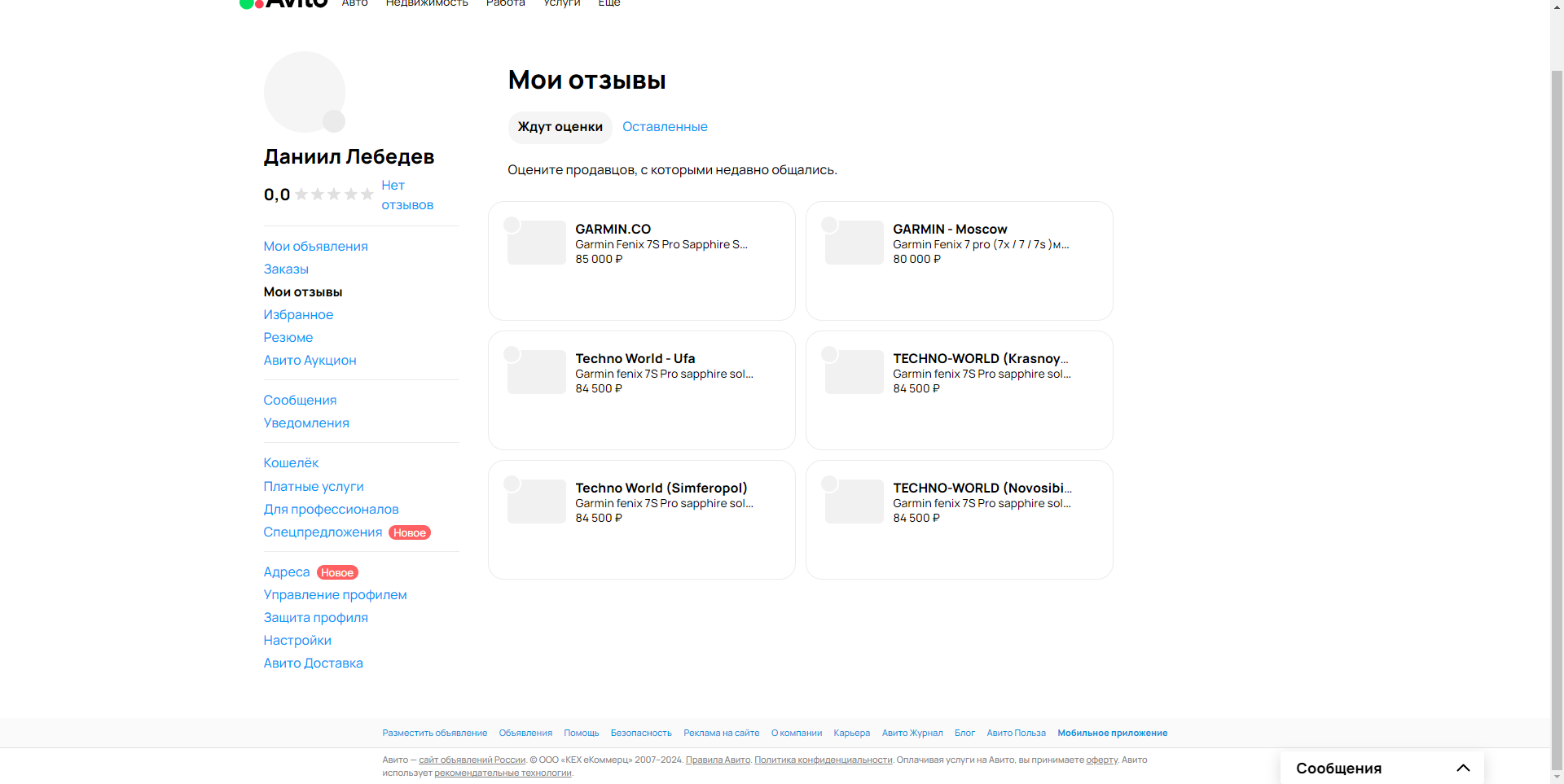The image size is (1564, 784).
Task: Open Techno World - Ufa listing thumbnail
Action: point(537,372)
